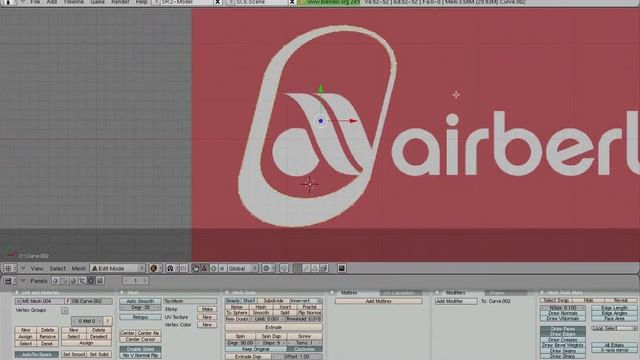Show the Shading context panels

tap(73, 281)
